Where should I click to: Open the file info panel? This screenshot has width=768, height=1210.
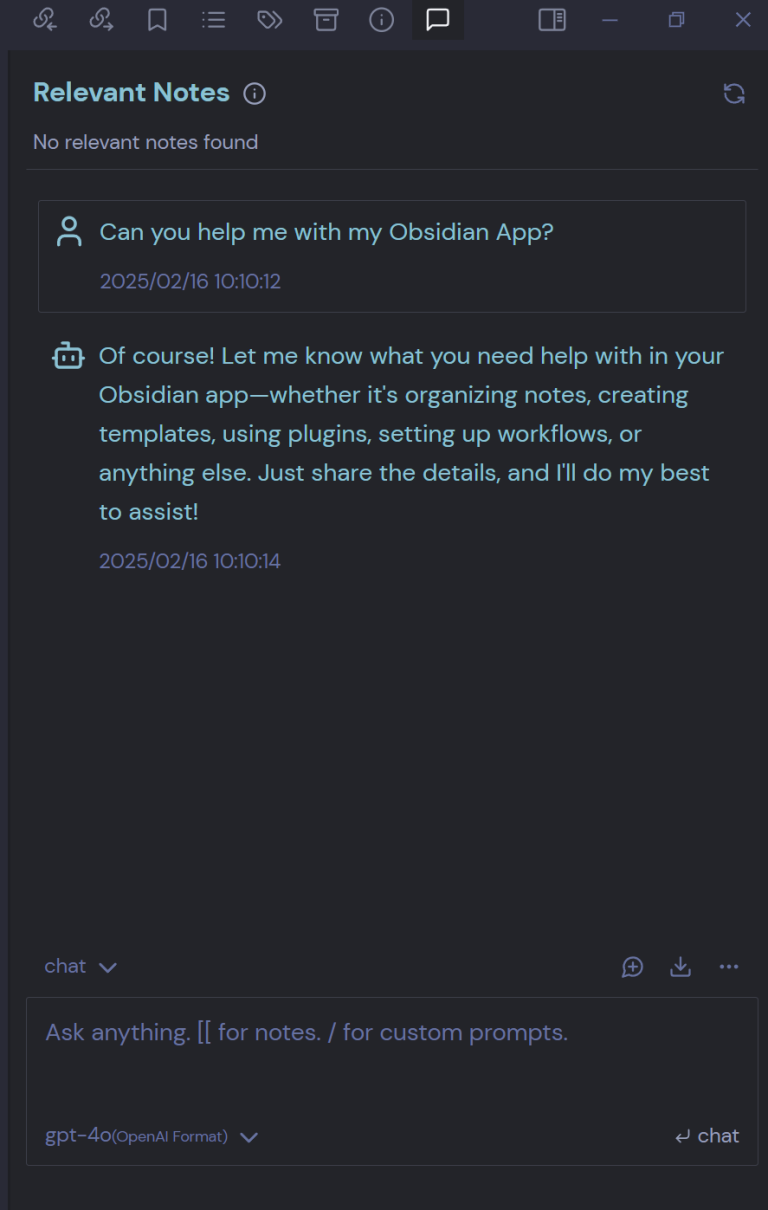(x=381, y=19)
